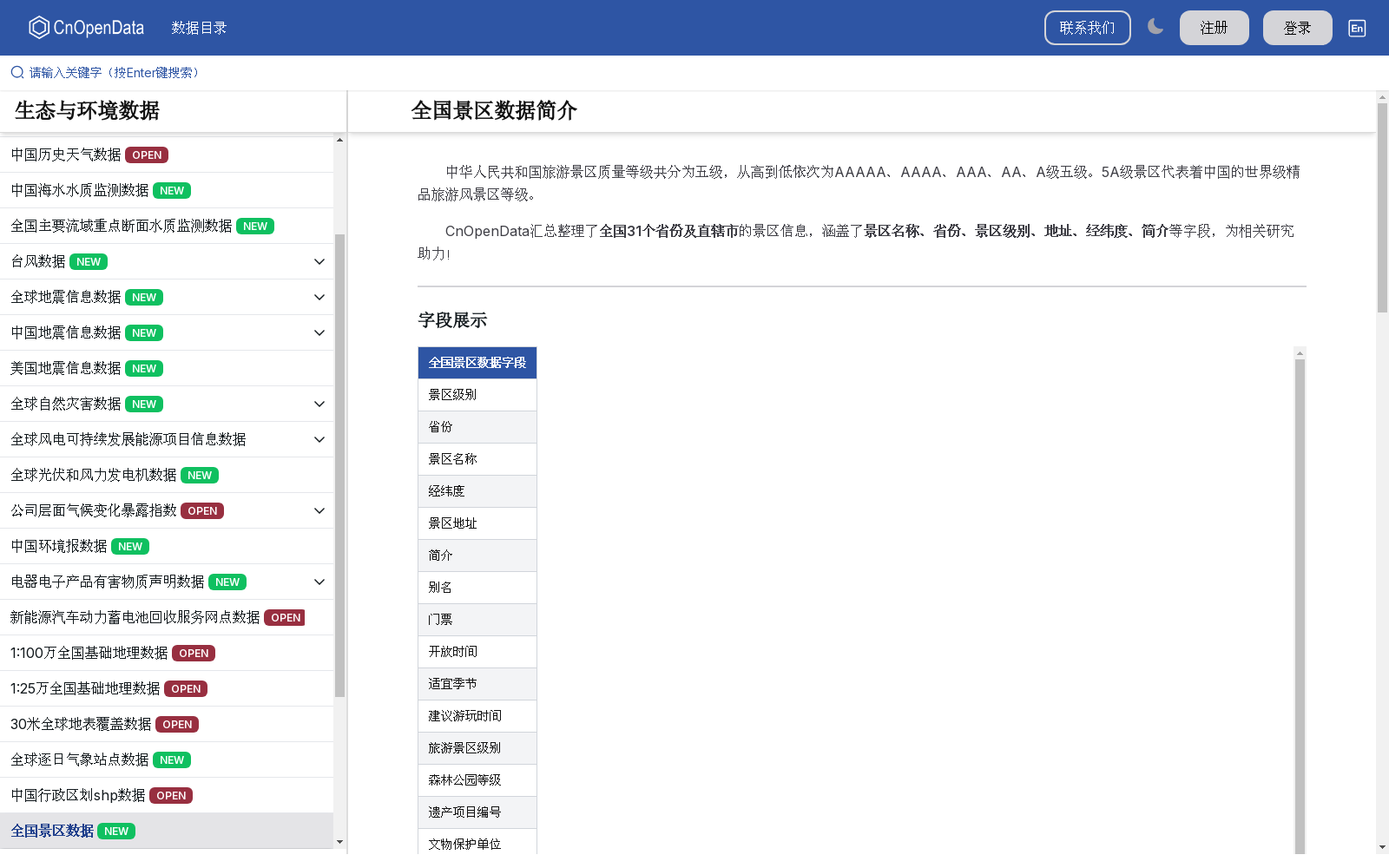Open 30米全球地表覆盖数据 item

point(167,724)
